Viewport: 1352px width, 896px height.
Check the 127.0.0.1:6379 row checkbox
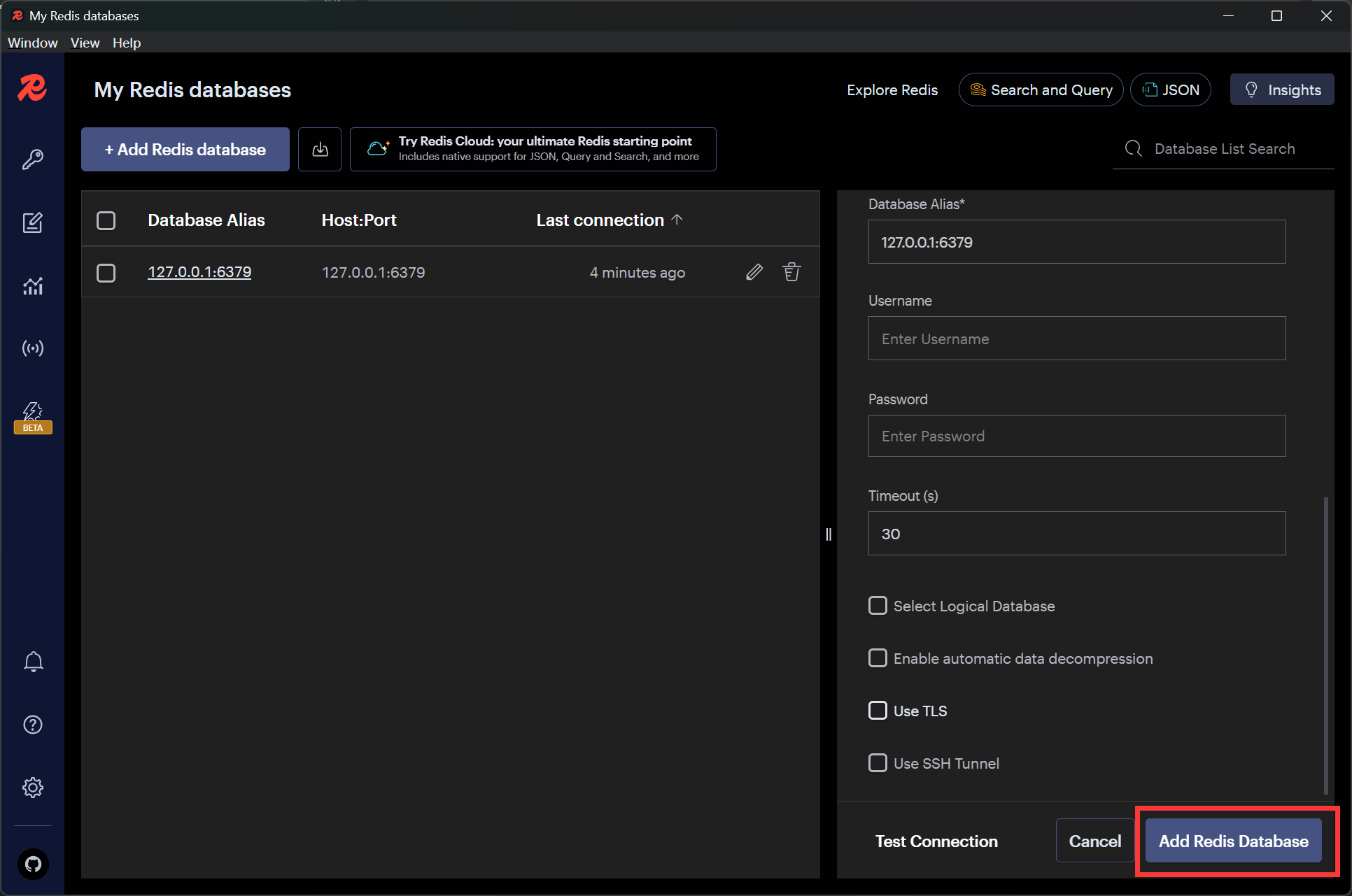[x=106, y=273]
